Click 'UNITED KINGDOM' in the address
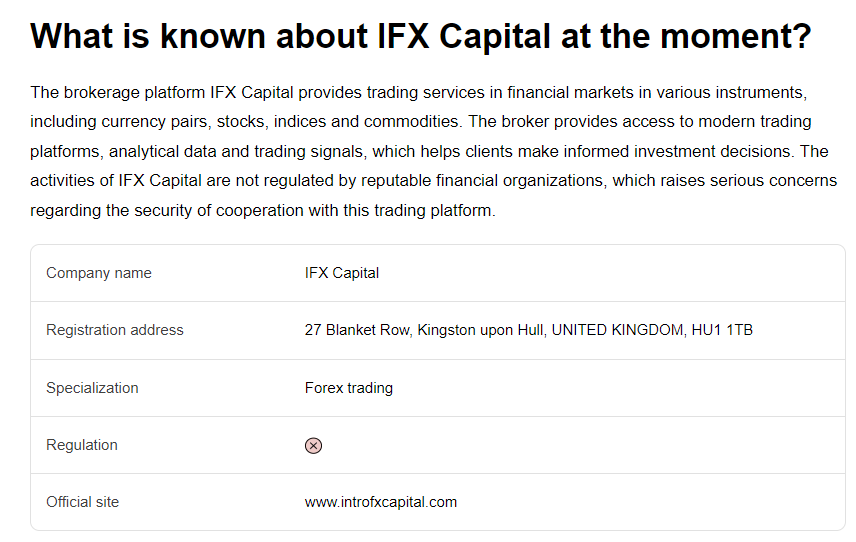The width and height of the screenshot is (856, 542). 617,330
